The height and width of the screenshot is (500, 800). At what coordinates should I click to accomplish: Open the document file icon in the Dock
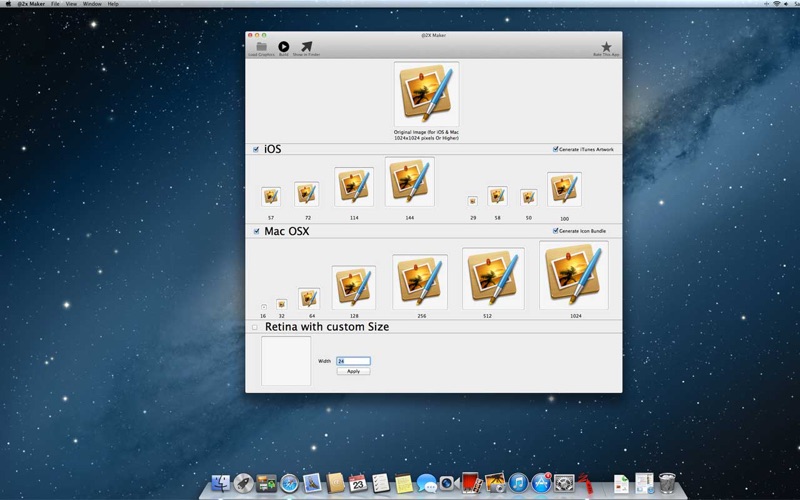(x=621, y=484)
